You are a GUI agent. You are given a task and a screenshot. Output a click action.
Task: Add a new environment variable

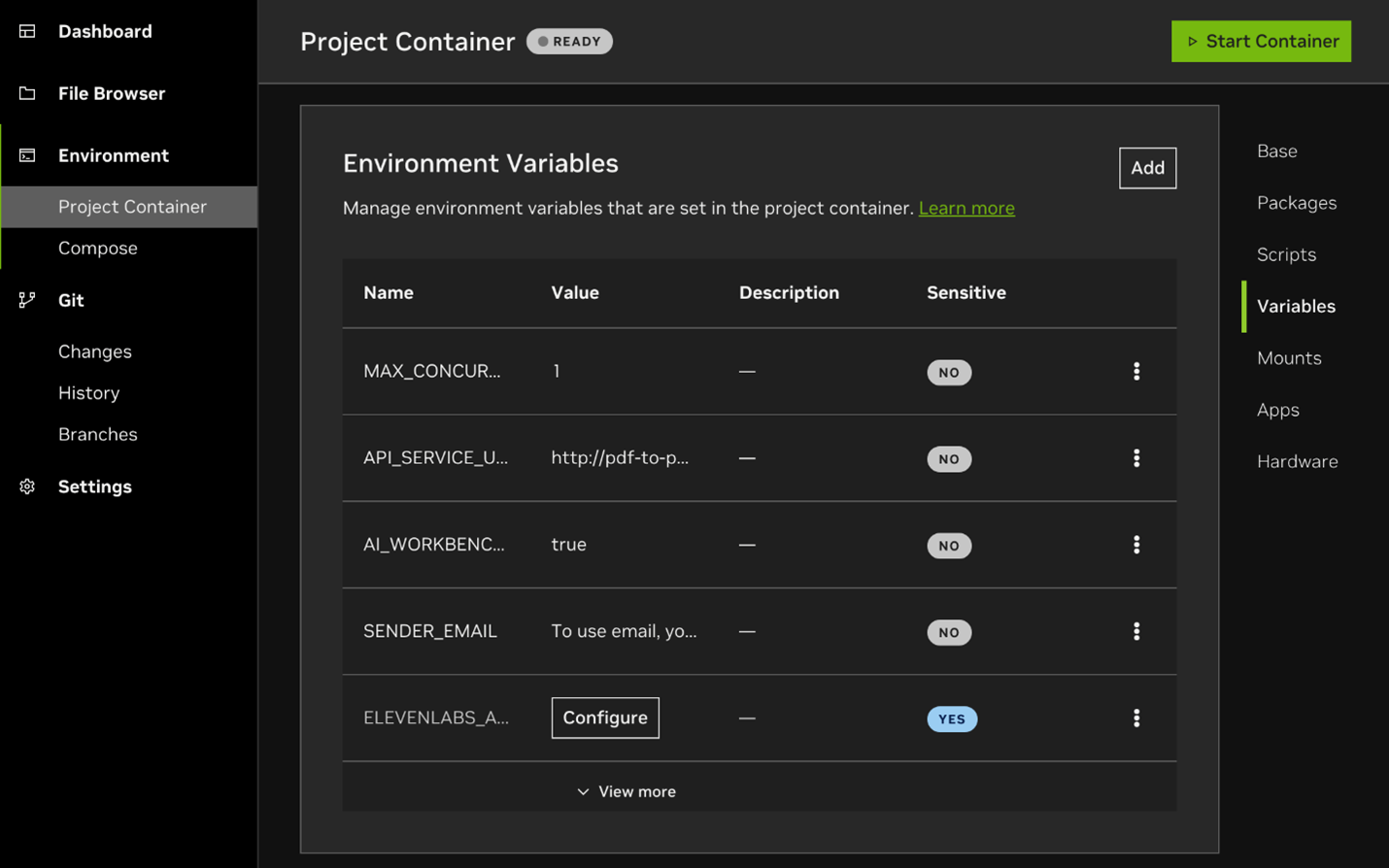click(1147, 168)
